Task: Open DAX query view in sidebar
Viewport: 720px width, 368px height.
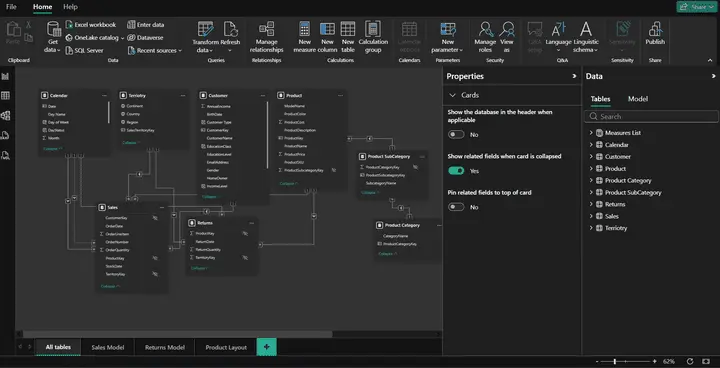Action: pos(6,135)
